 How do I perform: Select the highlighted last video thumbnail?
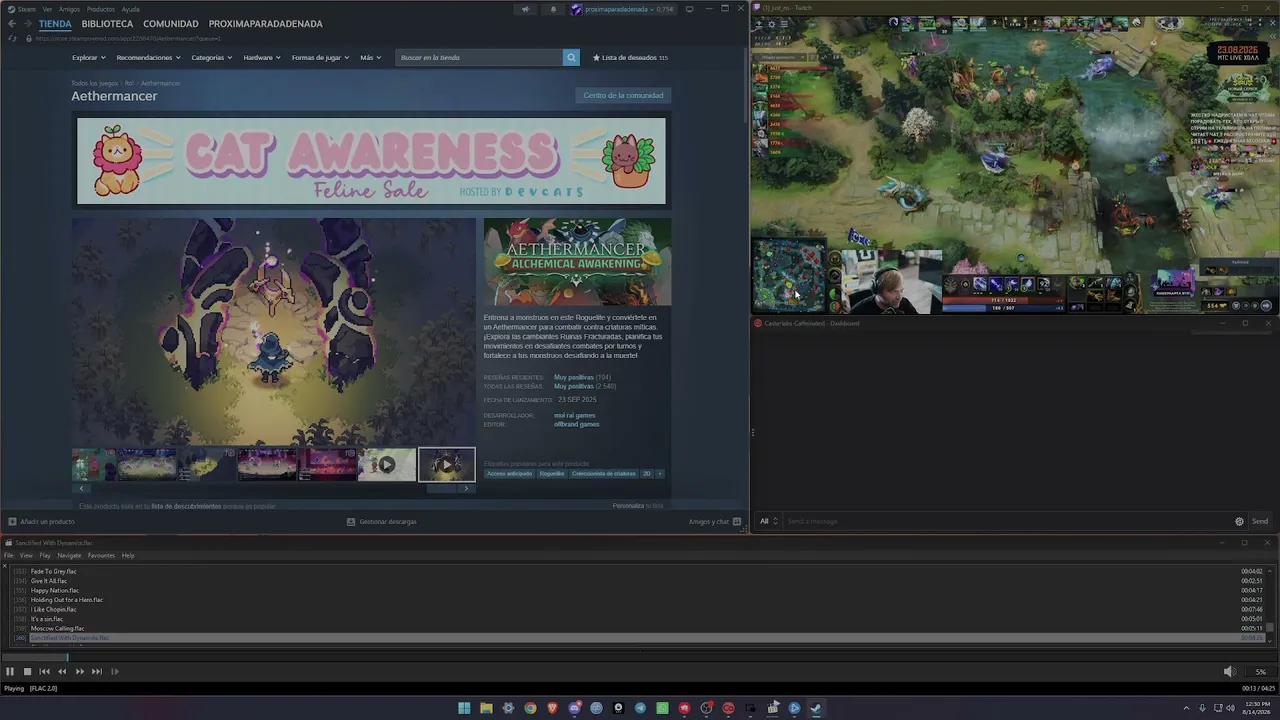446,464
